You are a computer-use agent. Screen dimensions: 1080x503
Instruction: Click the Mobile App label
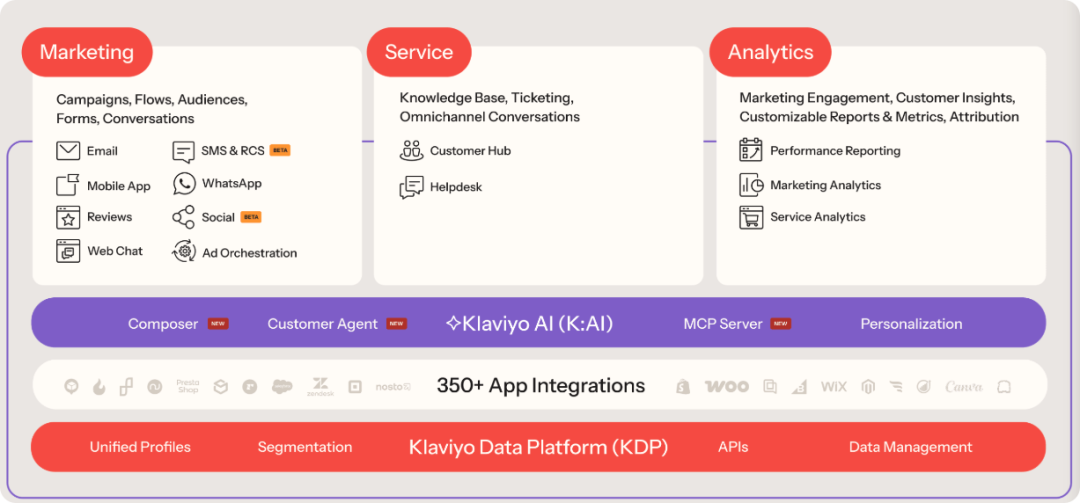click(x=118, y=186)
